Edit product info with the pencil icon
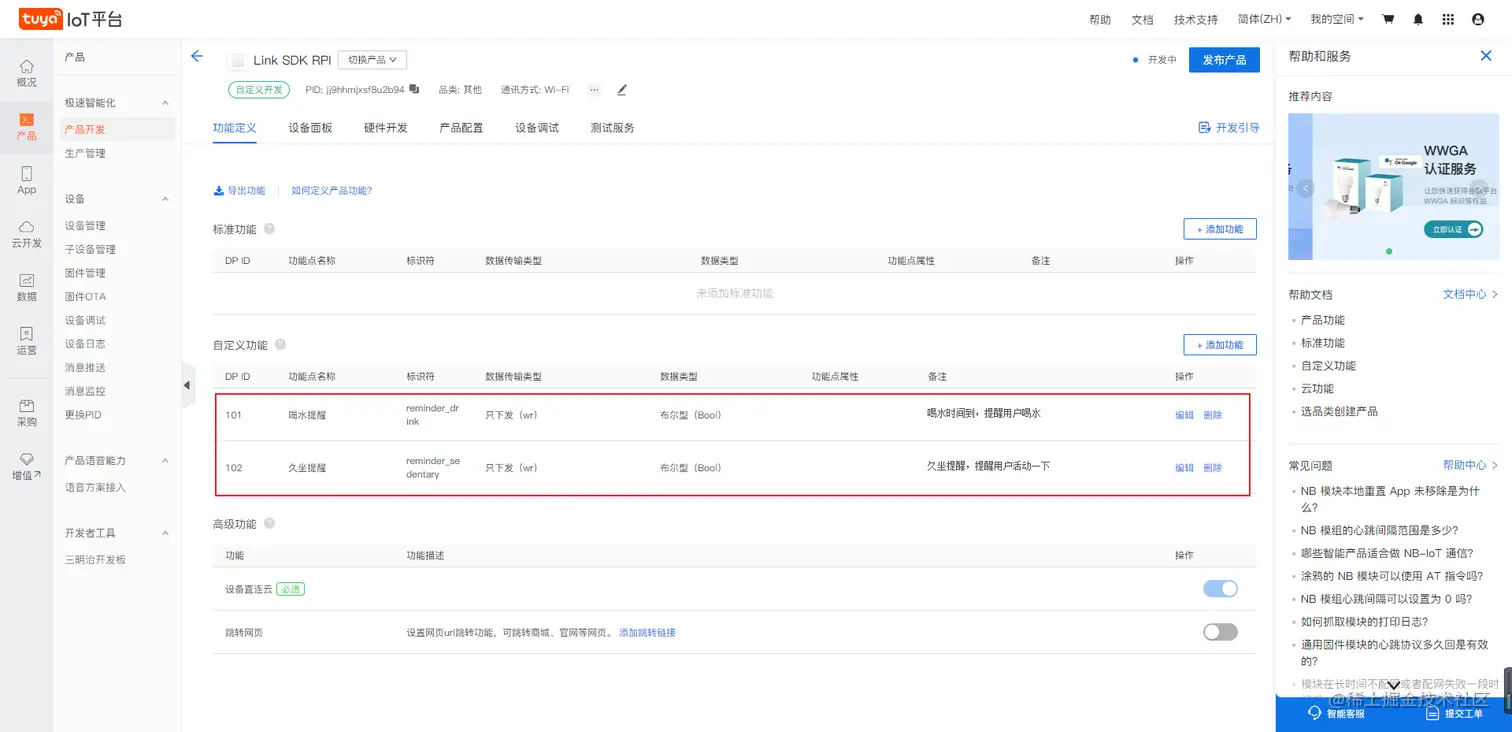The width and height of the screenshot is (1512, 732). click(622, 90)
